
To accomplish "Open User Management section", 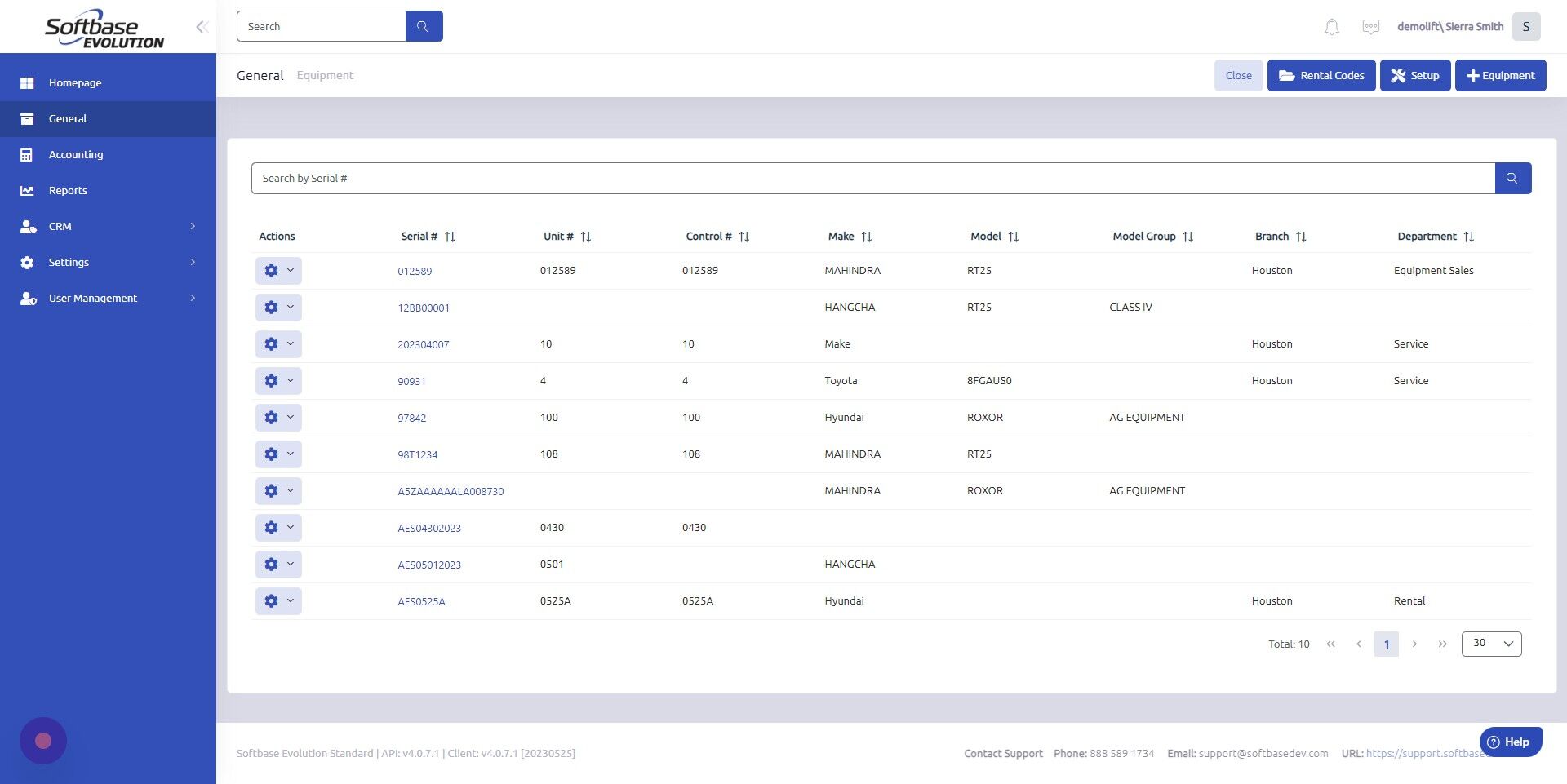I will click(92, 298).
